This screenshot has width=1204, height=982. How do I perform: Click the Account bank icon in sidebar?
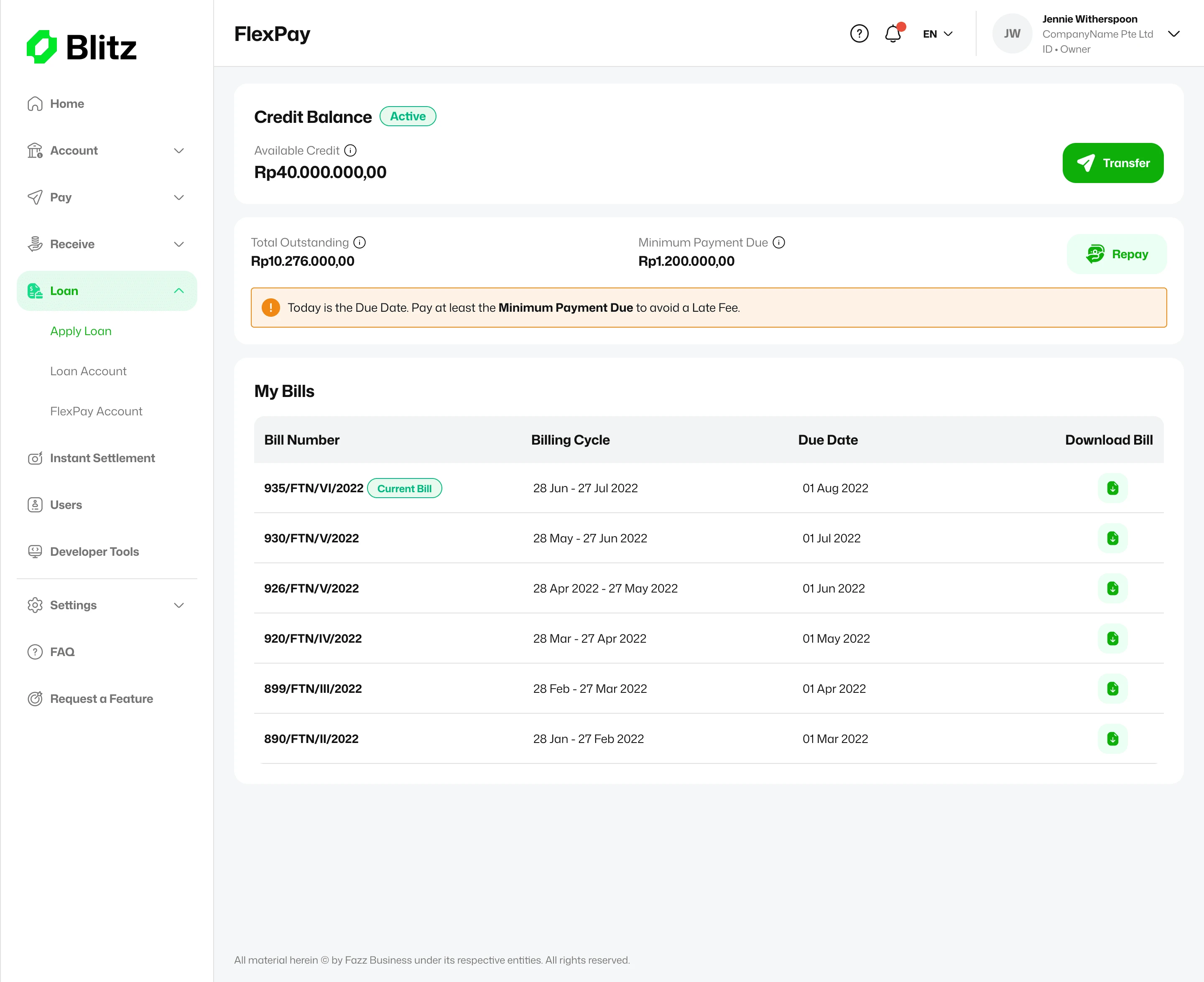(x=35, y=150)
